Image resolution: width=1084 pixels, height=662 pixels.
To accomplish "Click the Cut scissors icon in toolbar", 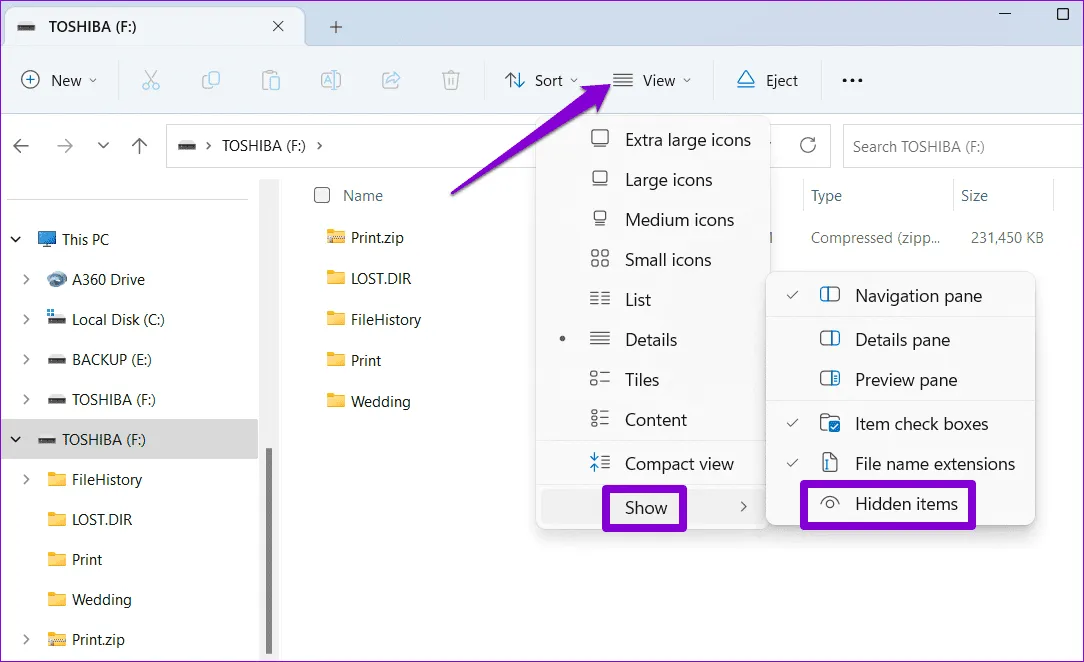I will [x=151, y=80].
